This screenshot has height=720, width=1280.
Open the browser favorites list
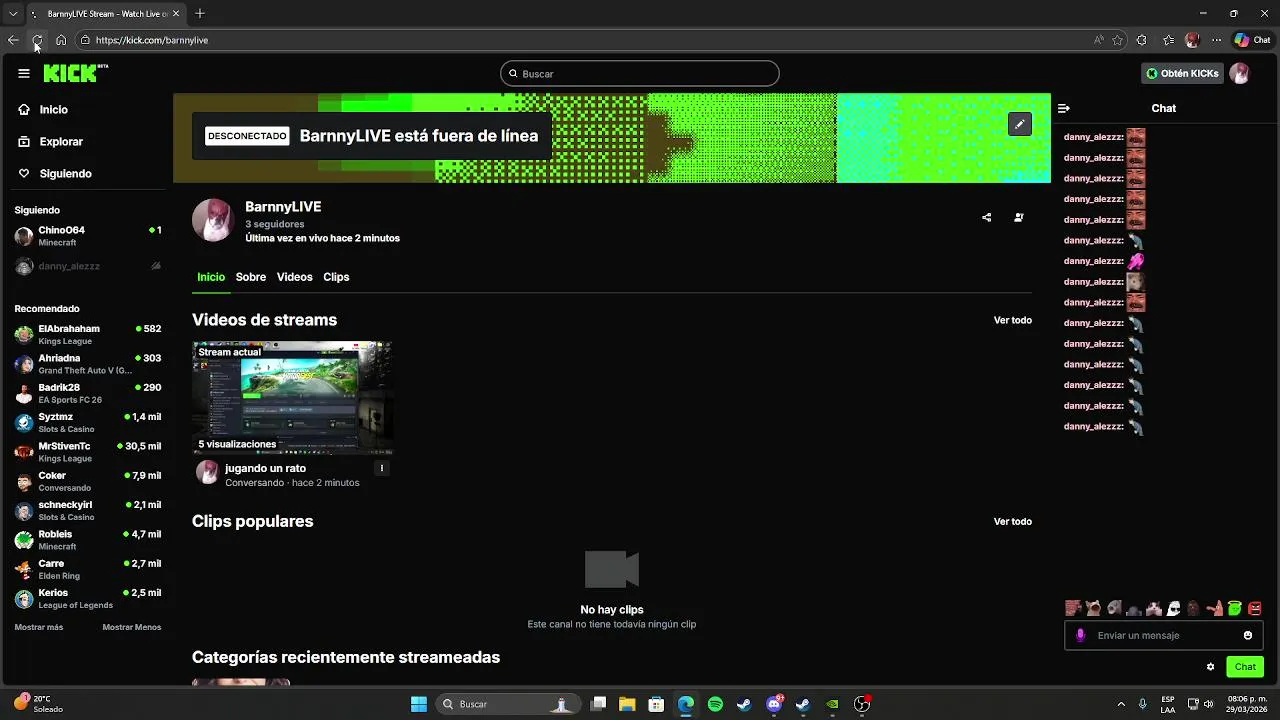tap(1168, 40)
